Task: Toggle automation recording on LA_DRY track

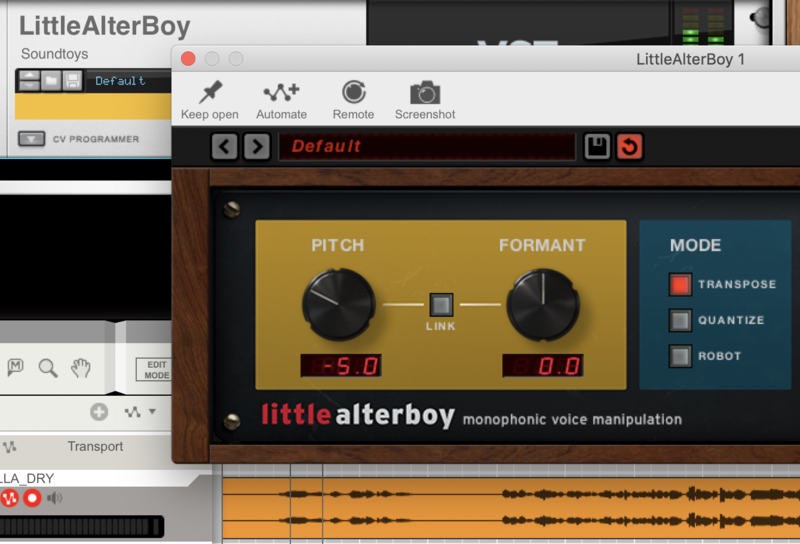Action: (x=9, y=498)
